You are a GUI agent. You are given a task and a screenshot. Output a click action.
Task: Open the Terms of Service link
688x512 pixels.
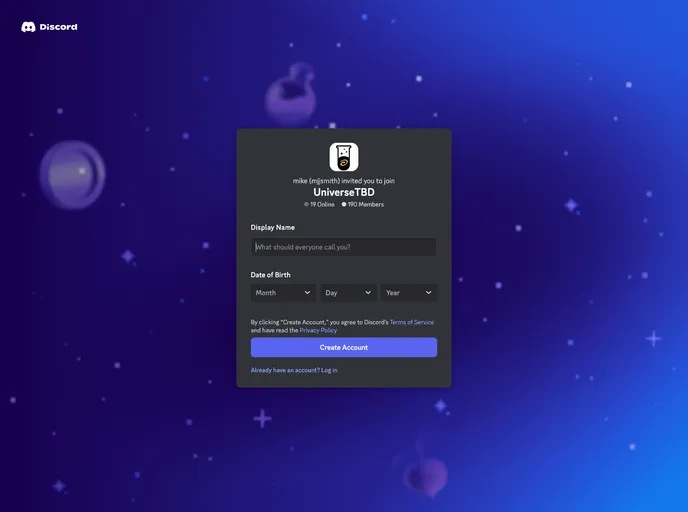click(412, 322)
